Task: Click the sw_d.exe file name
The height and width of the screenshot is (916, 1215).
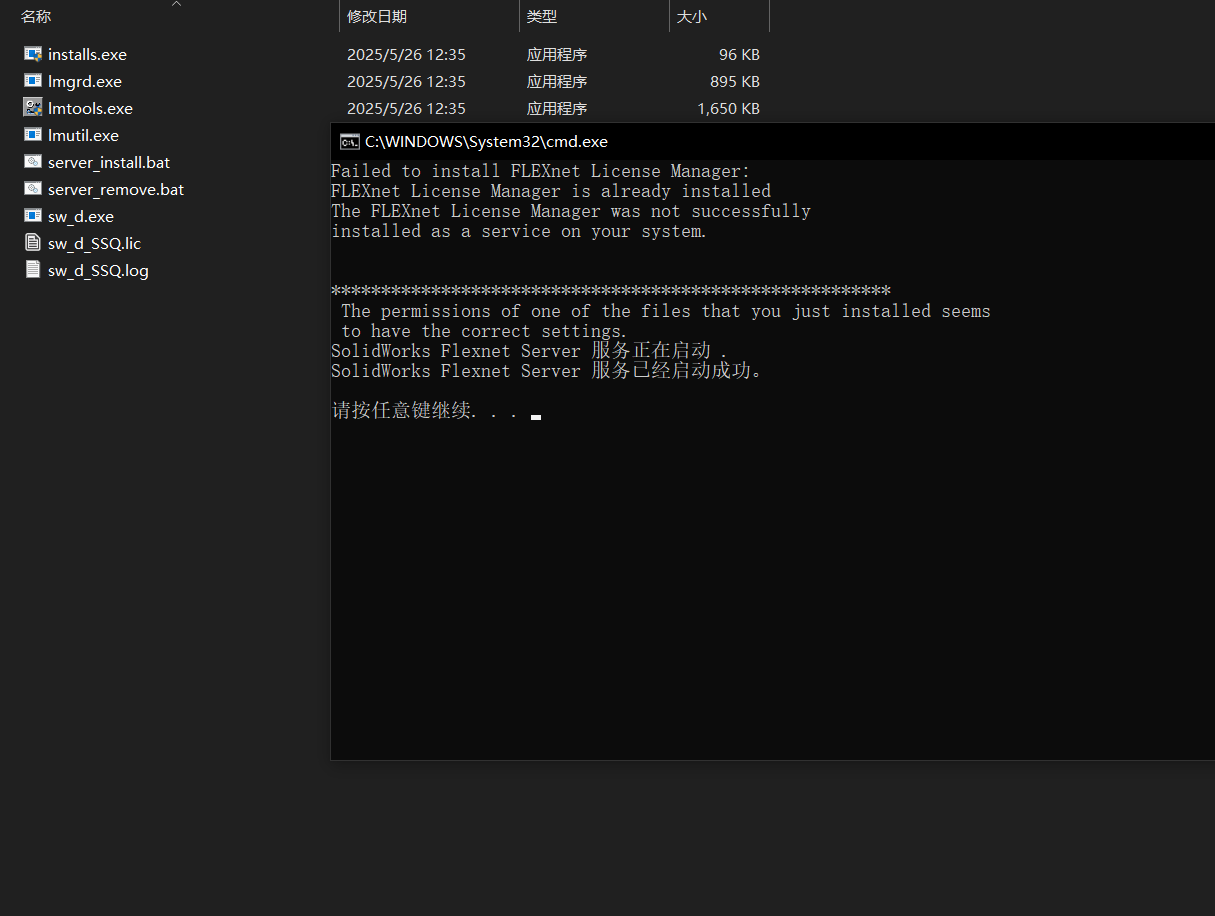Action: (81, 216)
